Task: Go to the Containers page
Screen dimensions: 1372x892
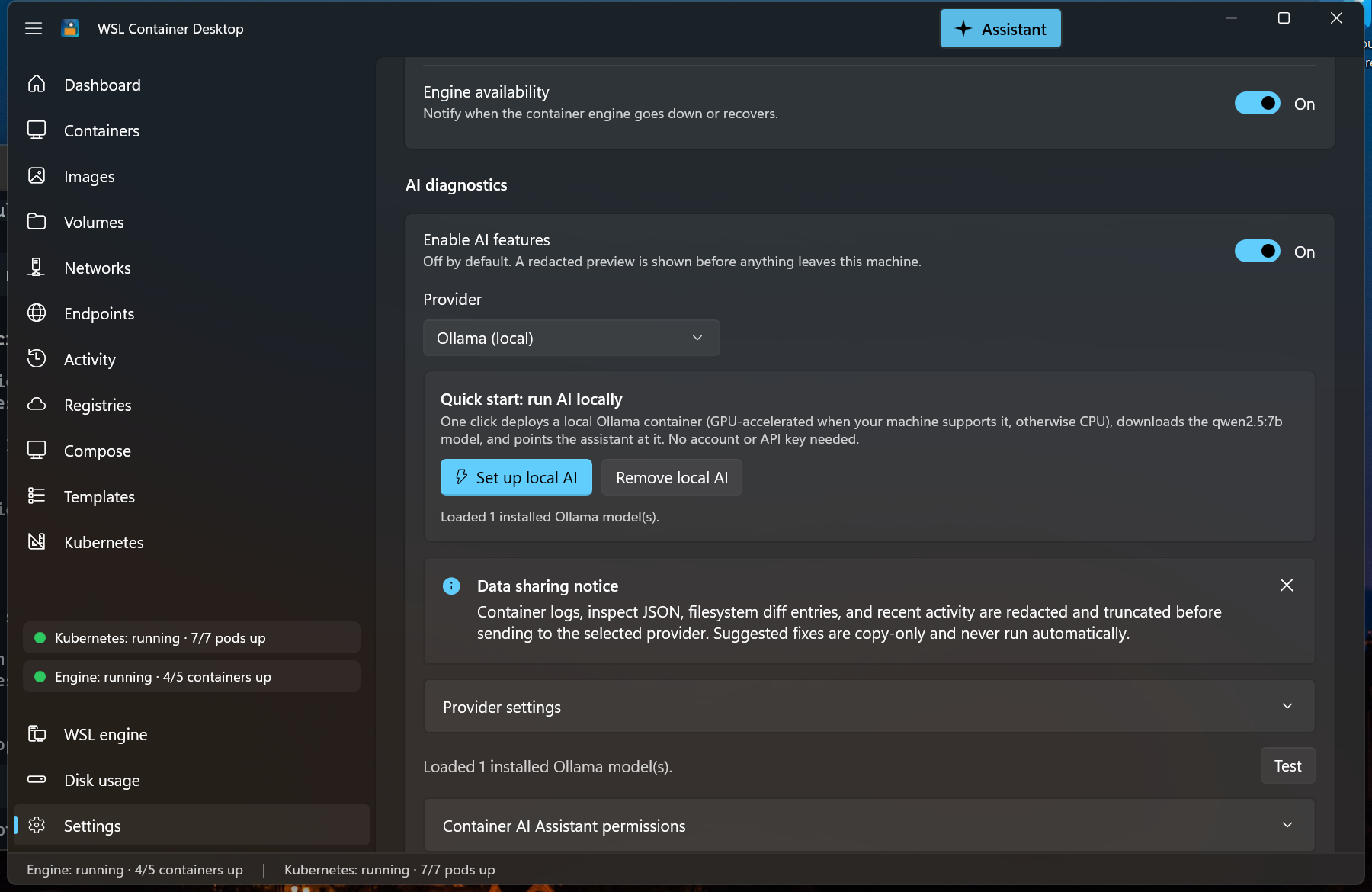Action: click(191, 130)
